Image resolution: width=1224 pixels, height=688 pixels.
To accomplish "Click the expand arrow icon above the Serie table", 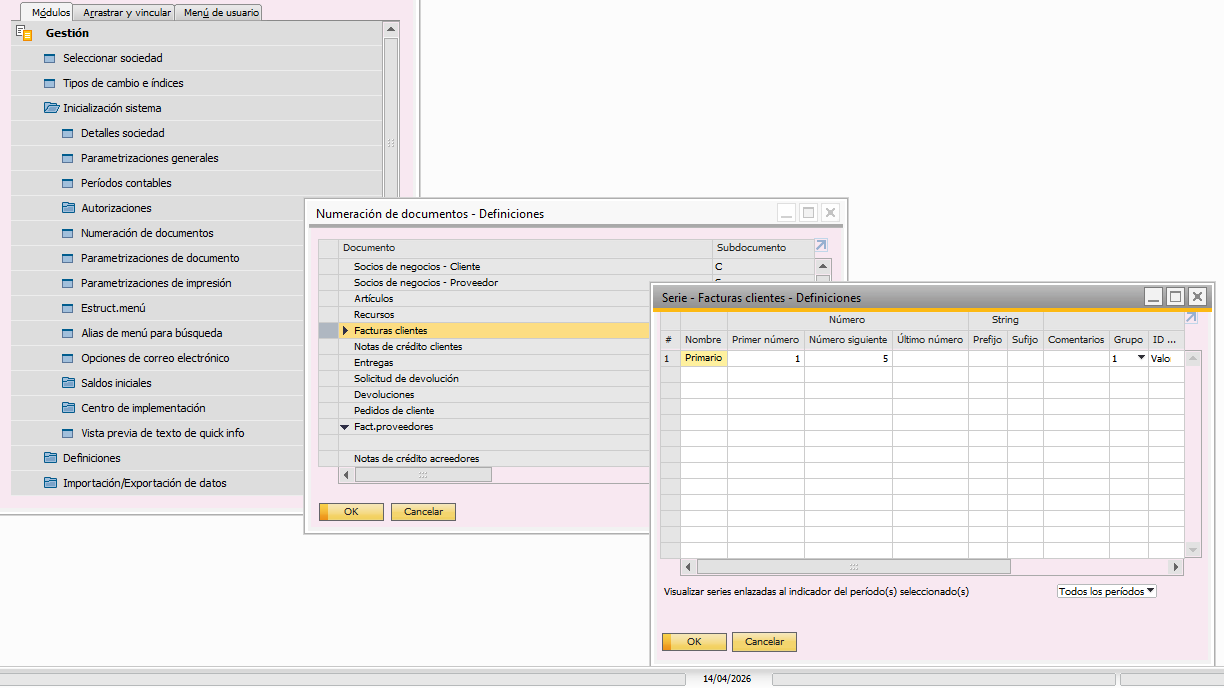I will (x=1190, y=318).
